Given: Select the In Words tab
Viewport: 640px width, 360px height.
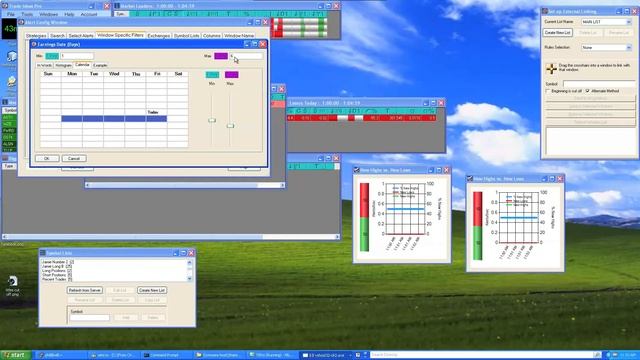Looking at the screenshot, I should tap(44, 65).
